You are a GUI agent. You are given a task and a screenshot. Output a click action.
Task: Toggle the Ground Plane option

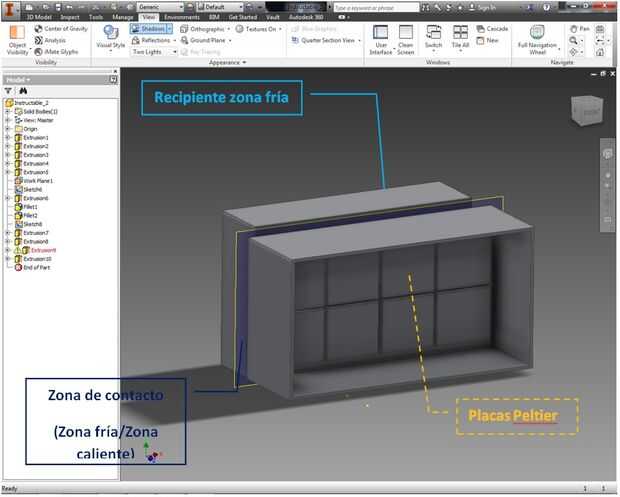pyautogui.click(x=203, y=40)
